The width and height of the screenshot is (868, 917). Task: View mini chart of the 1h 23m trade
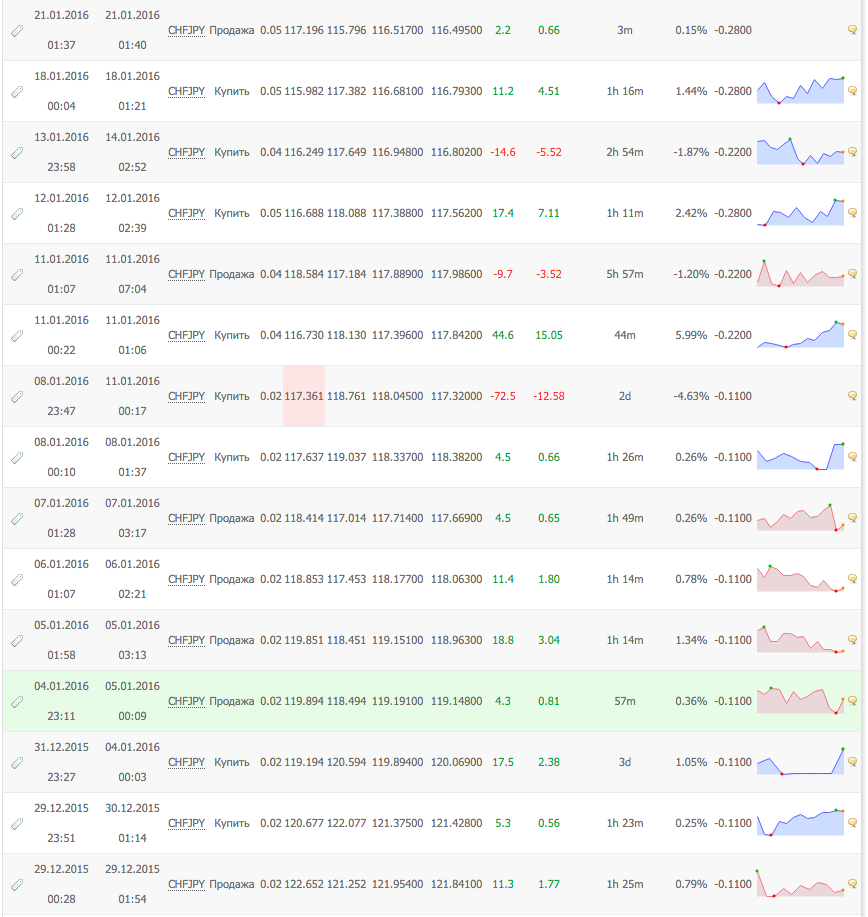[800, 822]
